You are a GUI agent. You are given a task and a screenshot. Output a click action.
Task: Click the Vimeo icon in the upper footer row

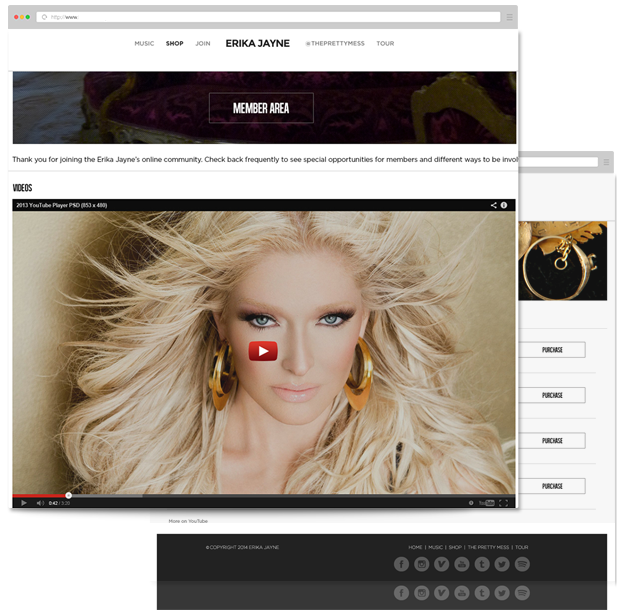tap(442, 564)
